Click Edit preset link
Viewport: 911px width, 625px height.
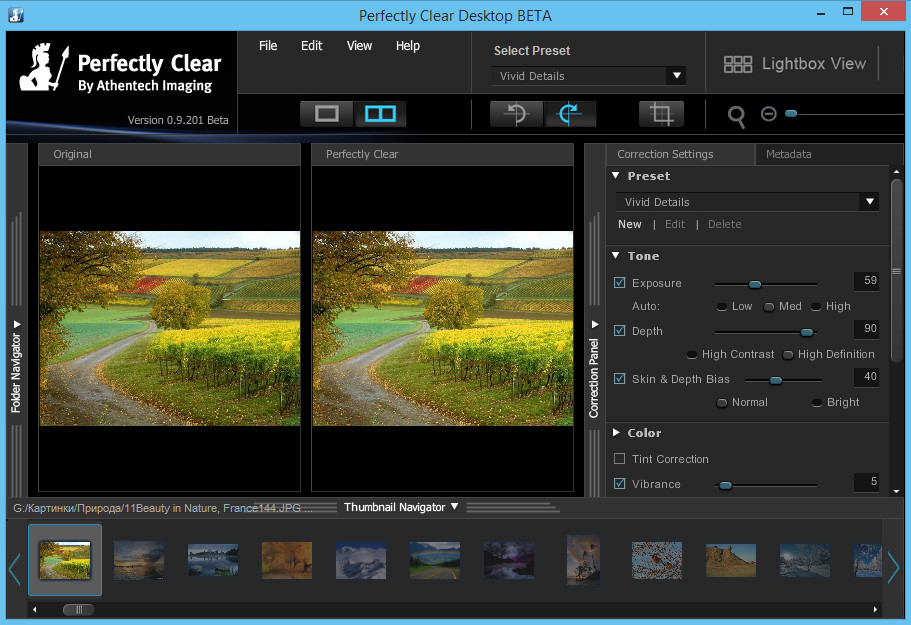pyautogui.click(x=675, y=224)
